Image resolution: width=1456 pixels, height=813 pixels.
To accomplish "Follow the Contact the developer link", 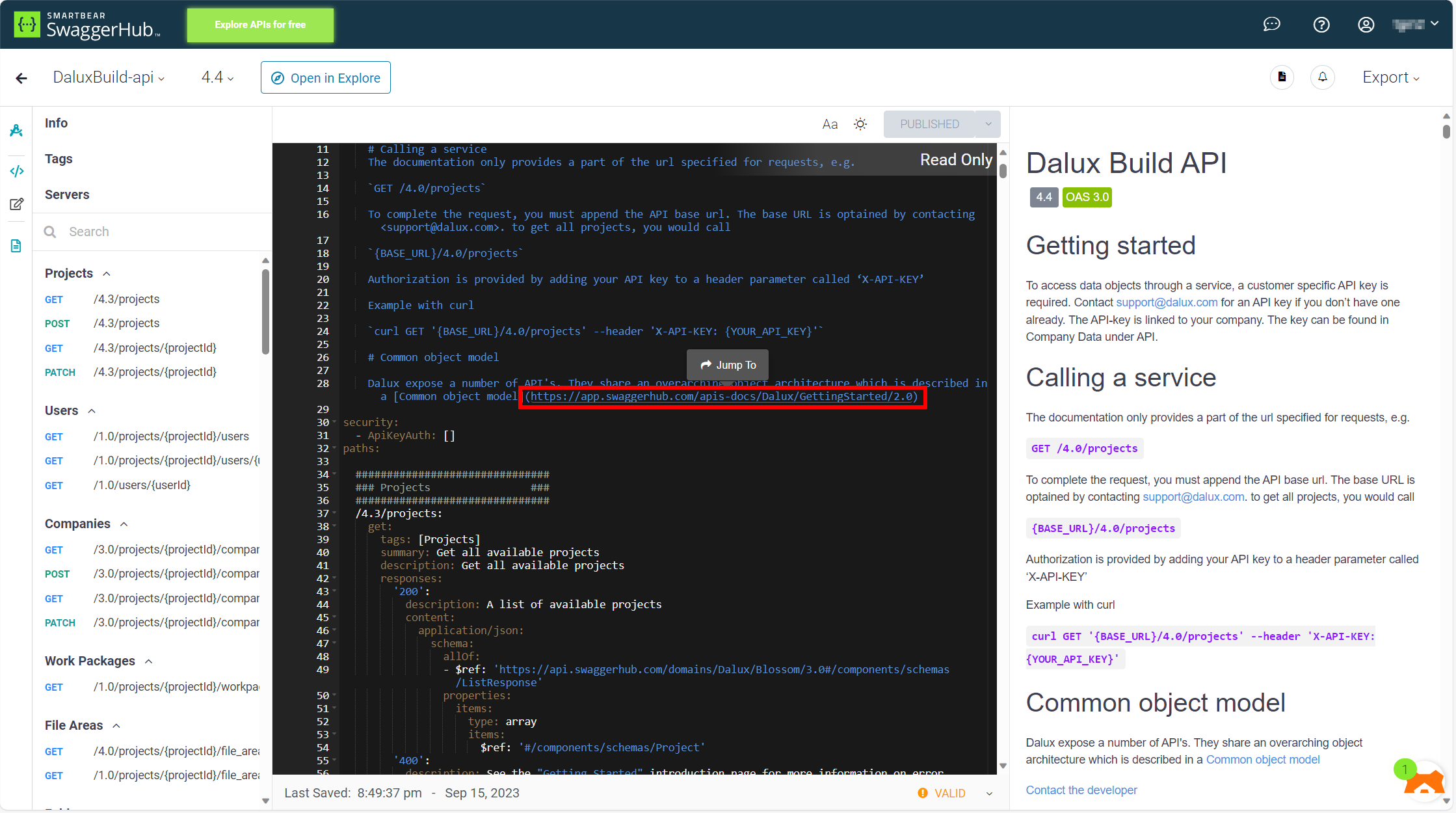I will point(1081,790).
